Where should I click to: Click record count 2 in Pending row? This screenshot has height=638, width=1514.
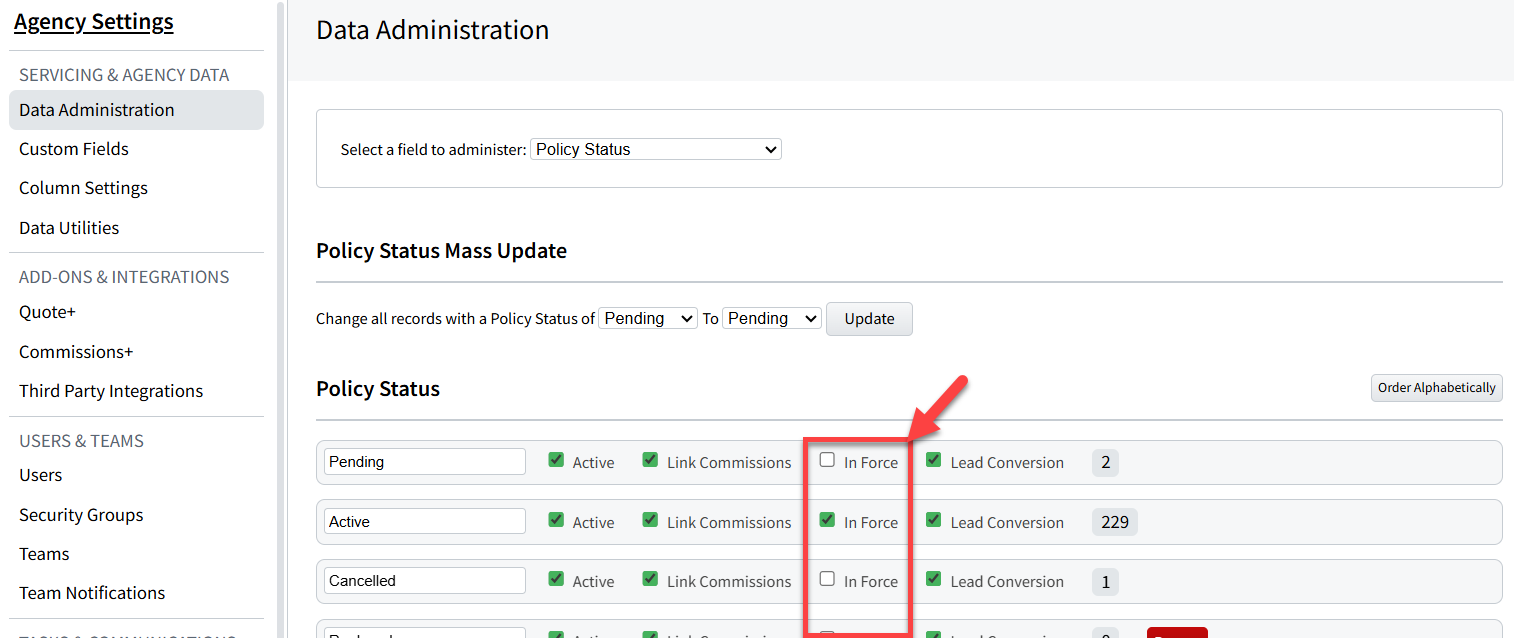[x=1105, y=462]
